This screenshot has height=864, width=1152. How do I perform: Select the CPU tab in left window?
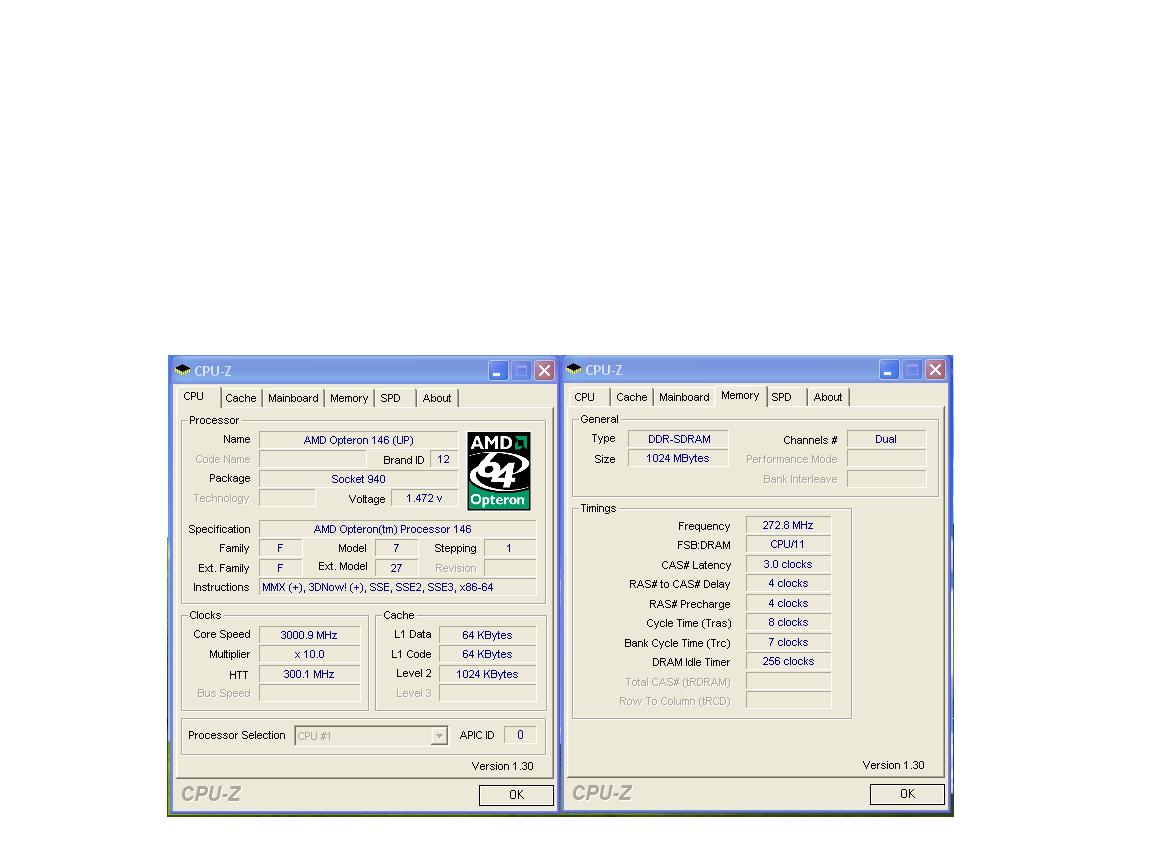[194, 397]
